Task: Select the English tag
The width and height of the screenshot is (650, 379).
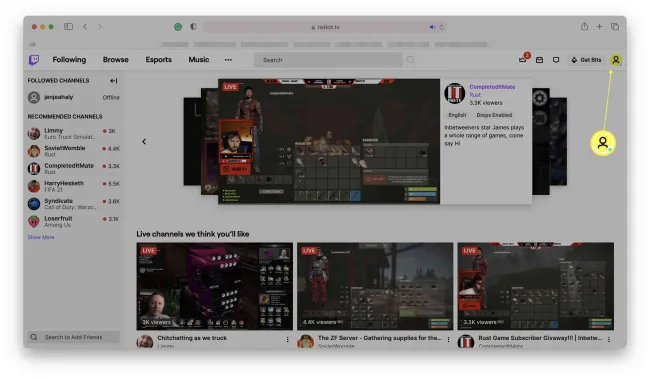Action: 457,115
